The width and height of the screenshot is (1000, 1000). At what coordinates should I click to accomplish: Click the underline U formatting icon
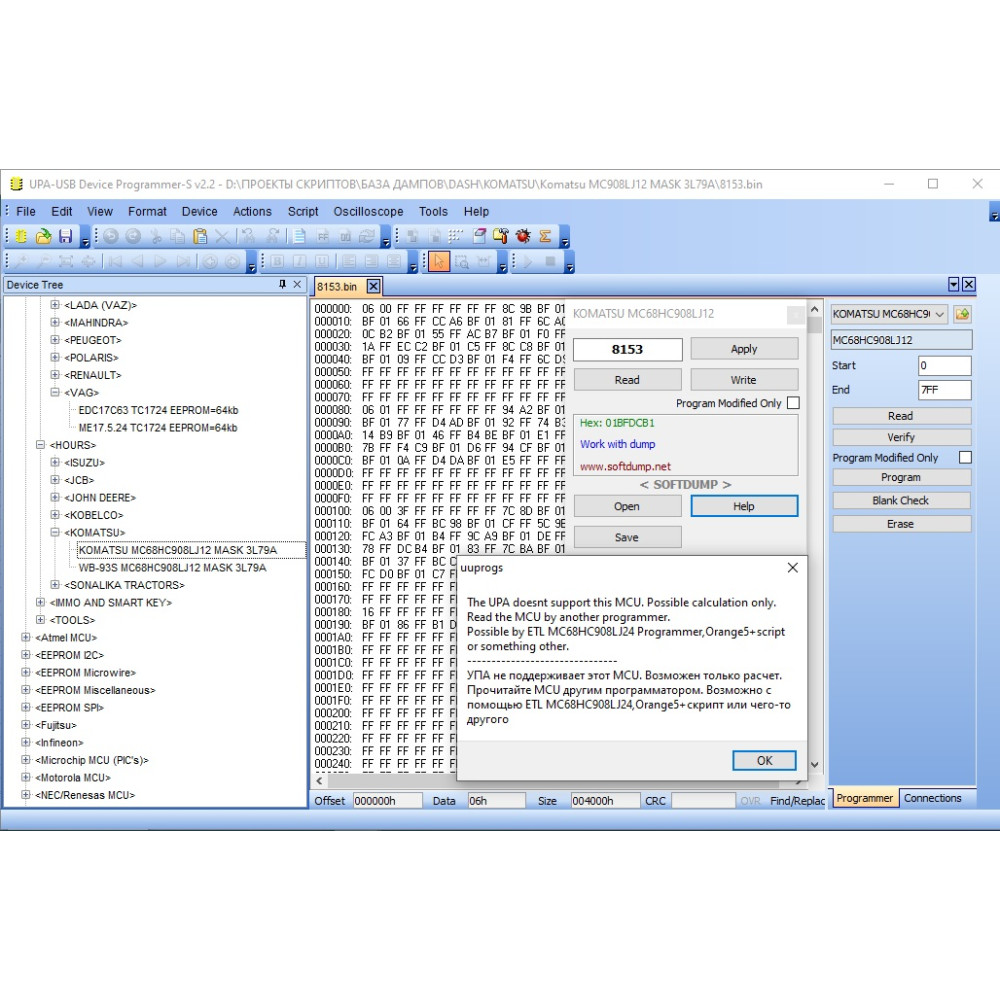click(322, 261)
